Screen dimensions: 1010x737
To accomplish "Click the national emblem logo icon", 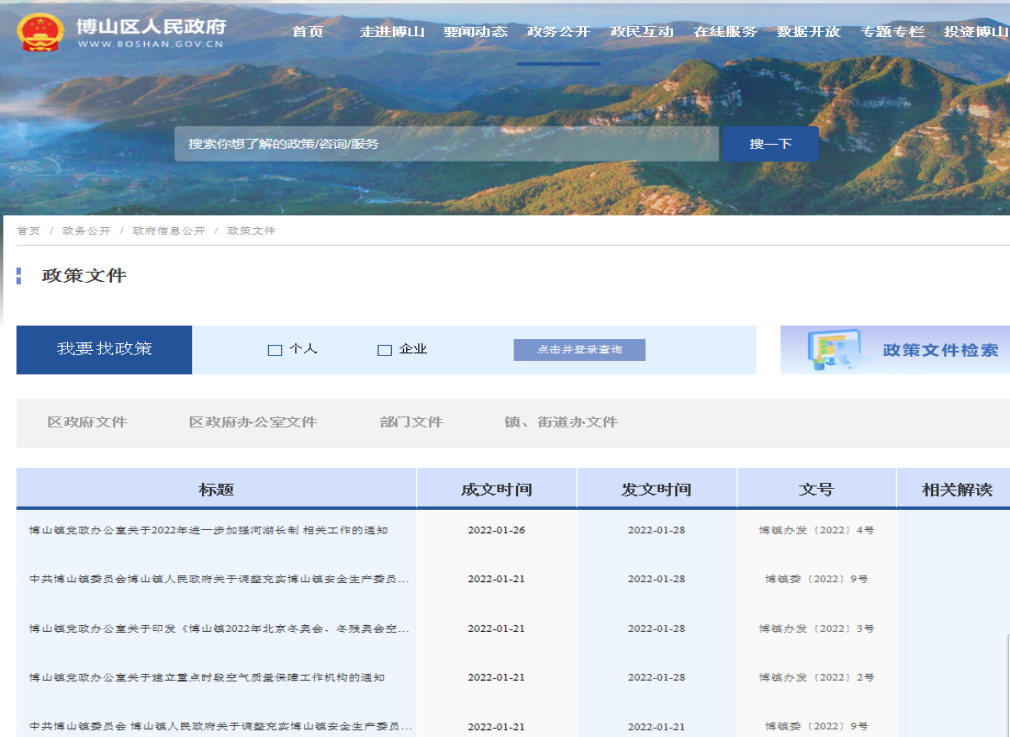I will 40,32.
